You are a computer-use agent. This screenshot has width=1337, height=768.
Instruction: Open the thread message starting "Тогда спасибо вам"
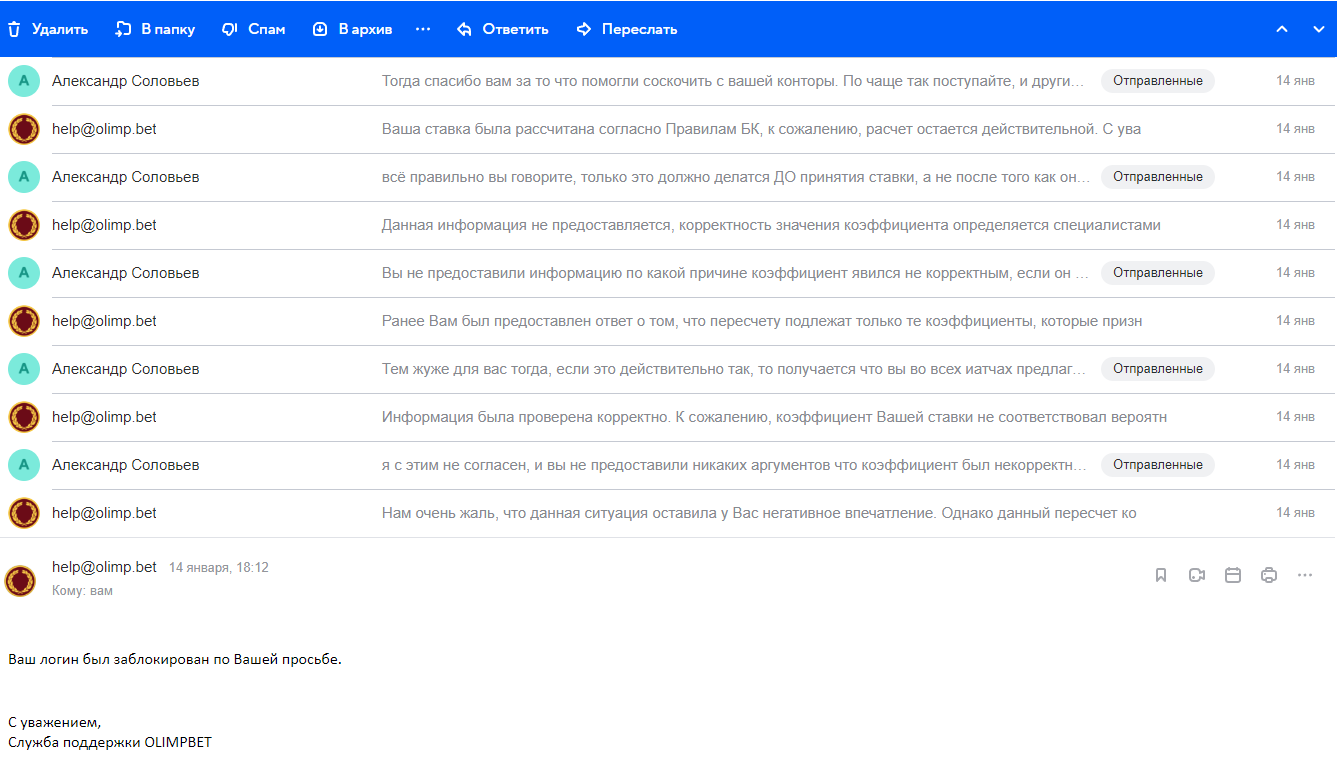coord(732,81)
